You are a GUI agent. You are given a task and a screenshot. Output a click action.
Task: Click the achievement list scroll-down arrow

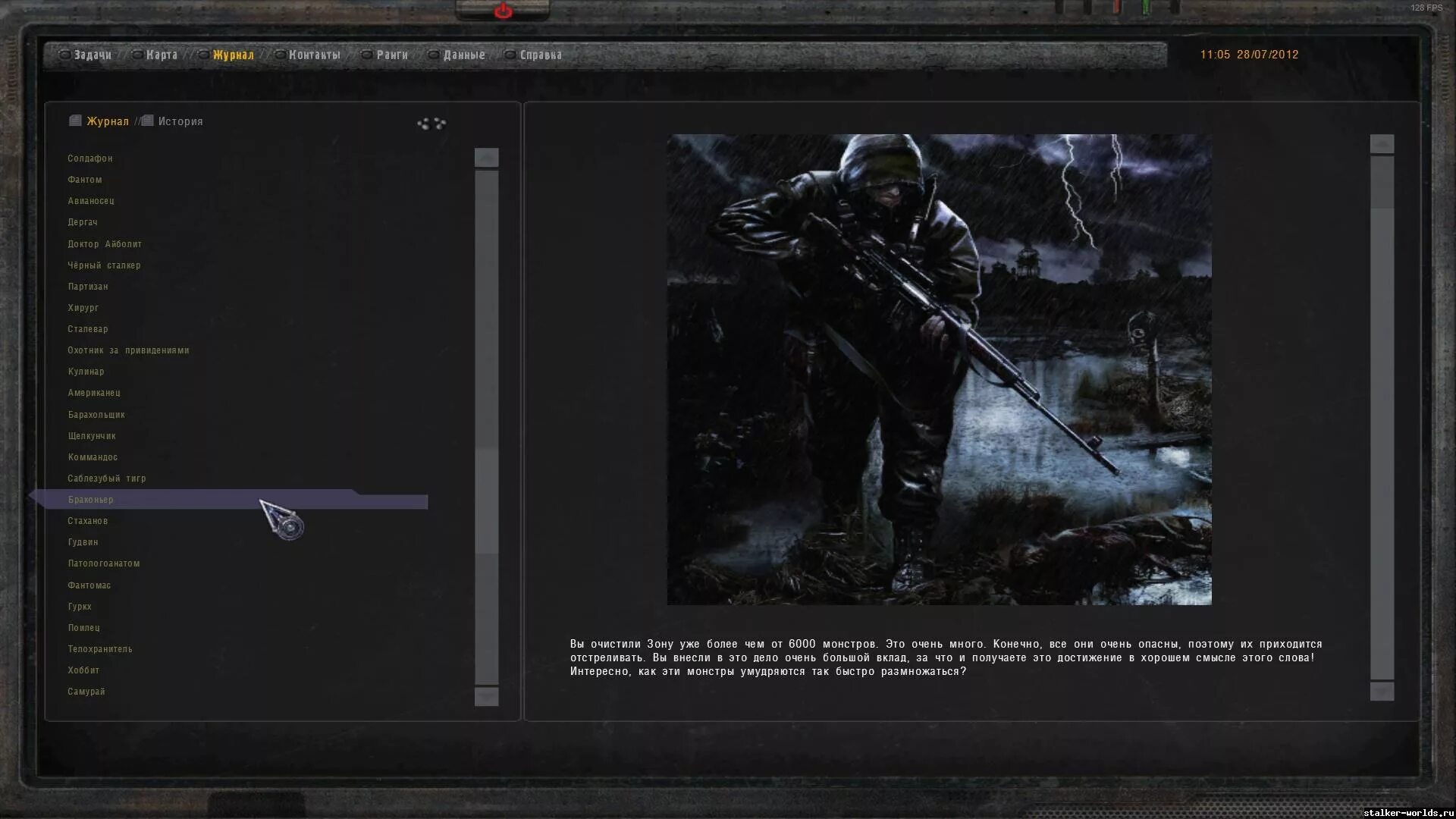(486, 696)
